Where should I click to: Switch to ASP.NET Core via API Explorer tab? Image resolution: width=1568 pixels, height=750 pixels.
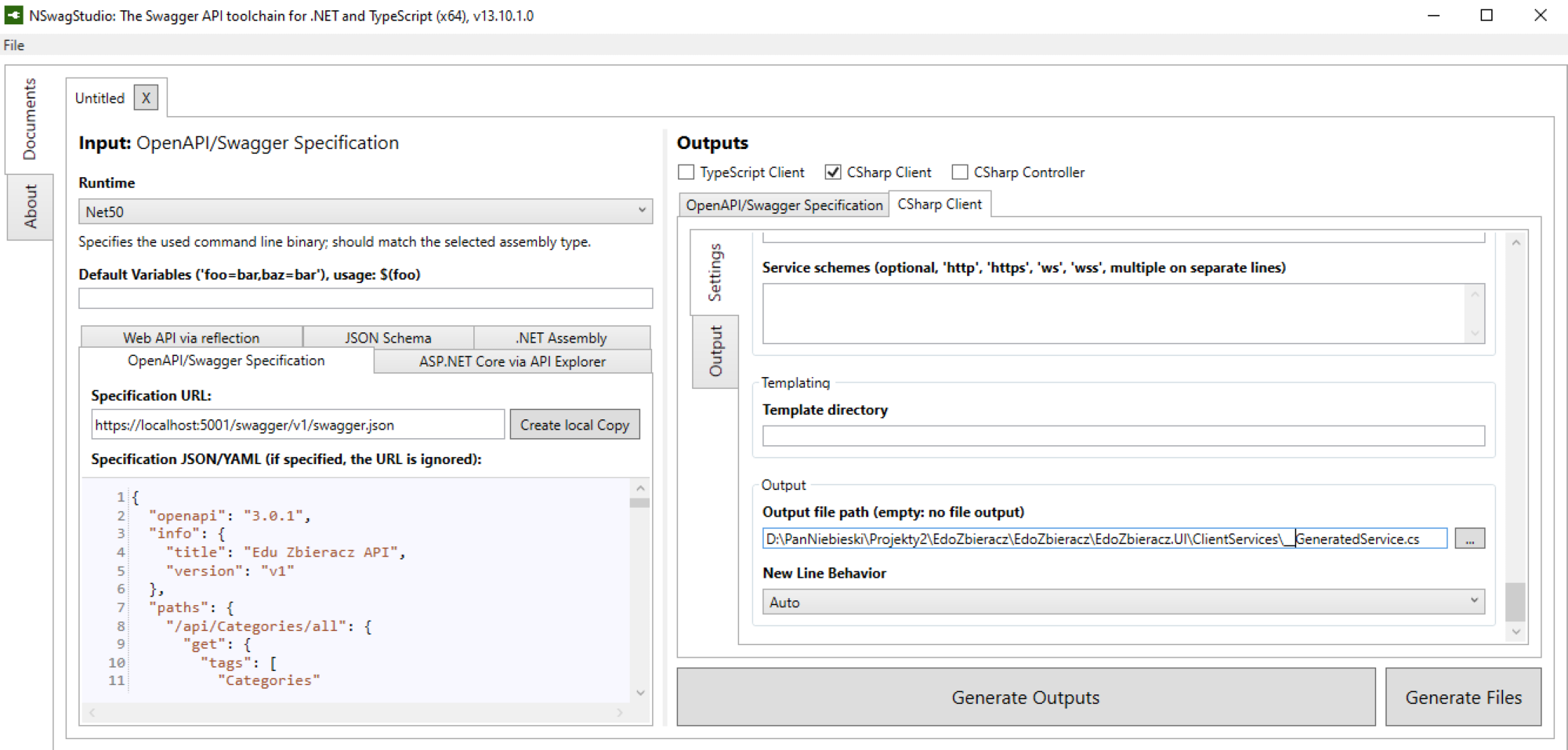[x=512, y=361]
